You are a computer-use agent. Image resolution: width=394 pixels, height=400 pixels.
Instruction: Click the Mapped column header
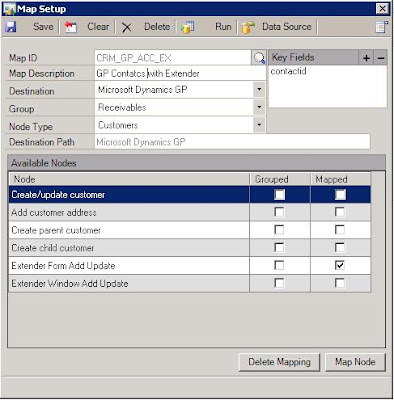click(340, 179)
